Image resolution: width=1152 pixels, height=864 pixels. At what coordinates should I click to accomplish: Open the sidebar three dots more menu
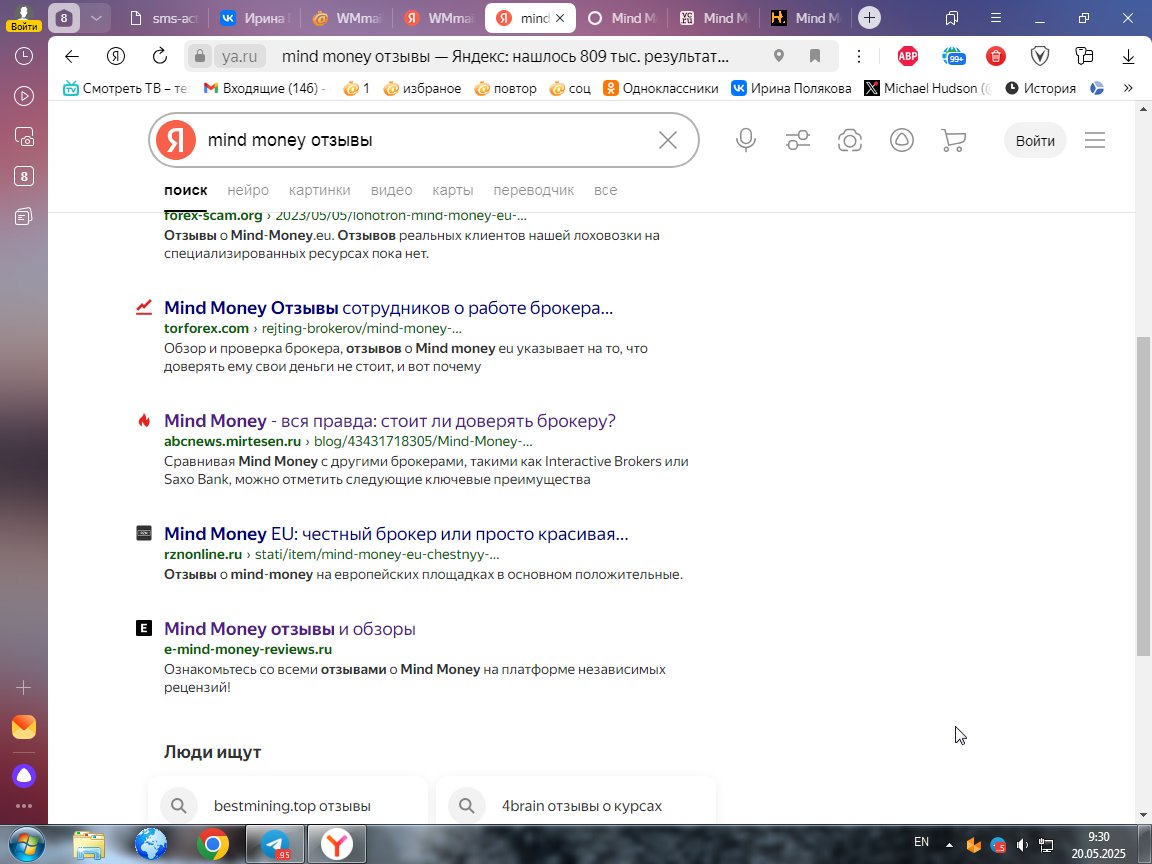(x=24, y=806)
